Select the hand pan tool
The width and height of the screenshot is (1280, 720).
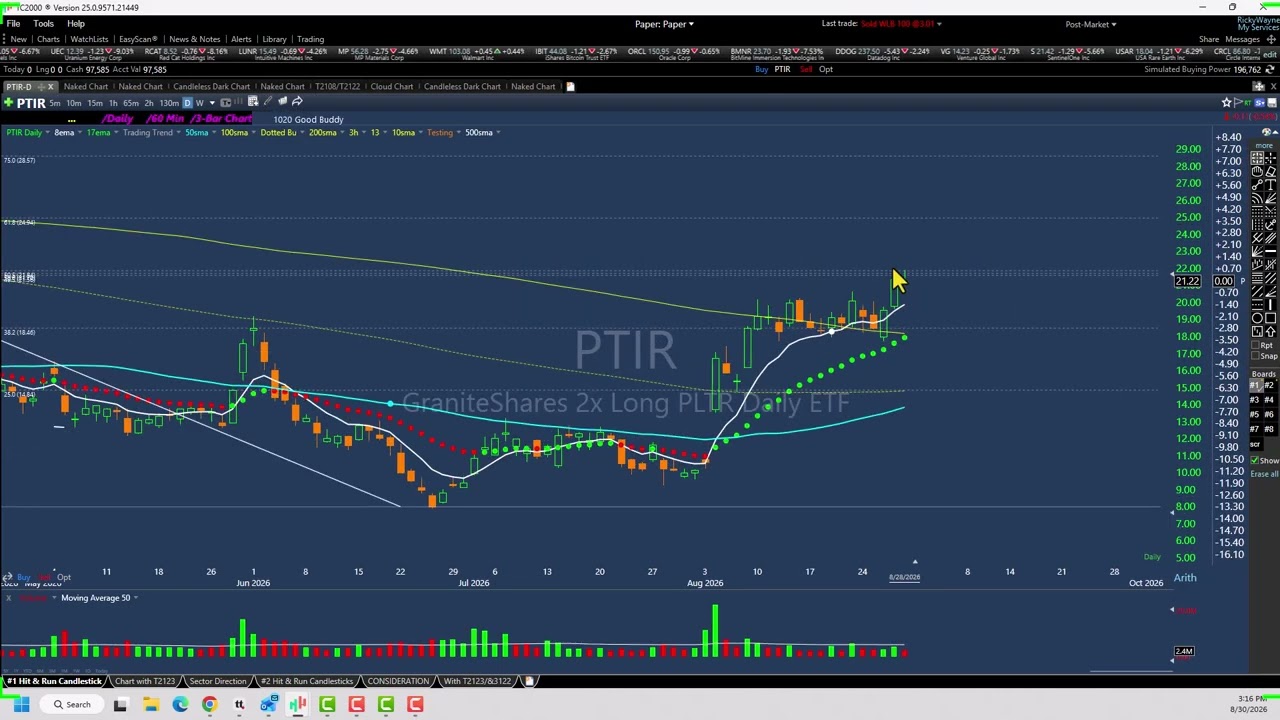1257,171
